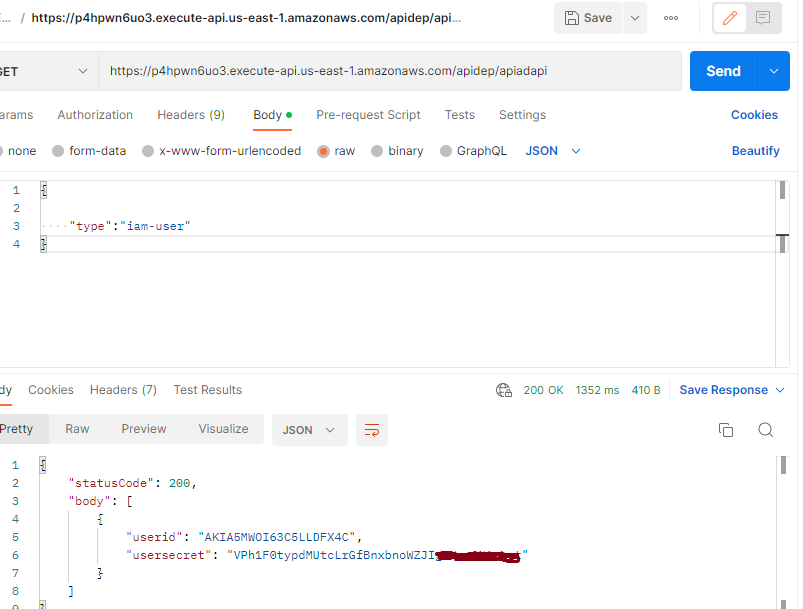Select the form-data radio button
This screenshot has width=803, height=609.
pos(58,151)
